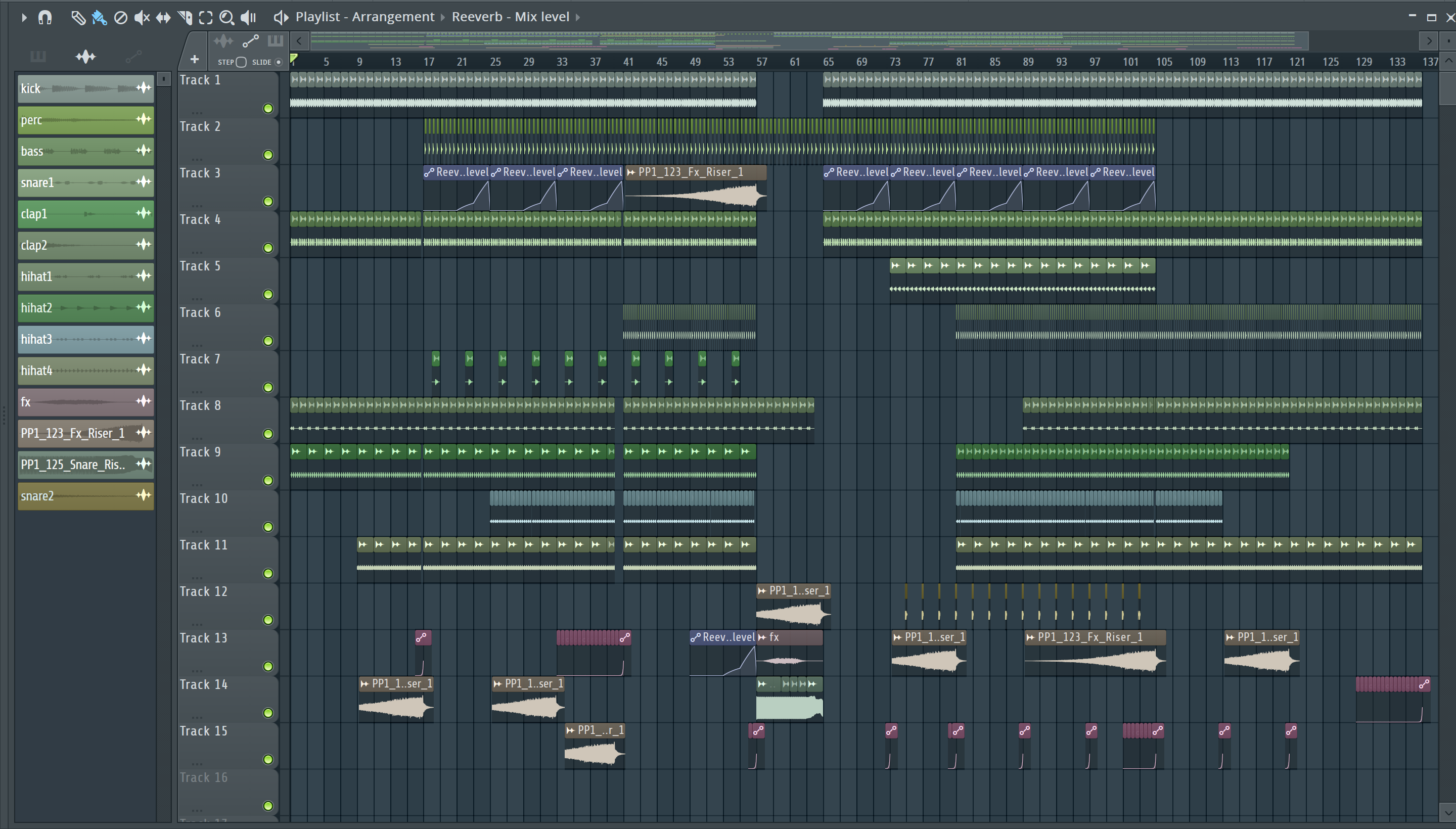Click the speaker icon before Playlist title
Viewport: 1456px width, 829px height.
[281, 18]
